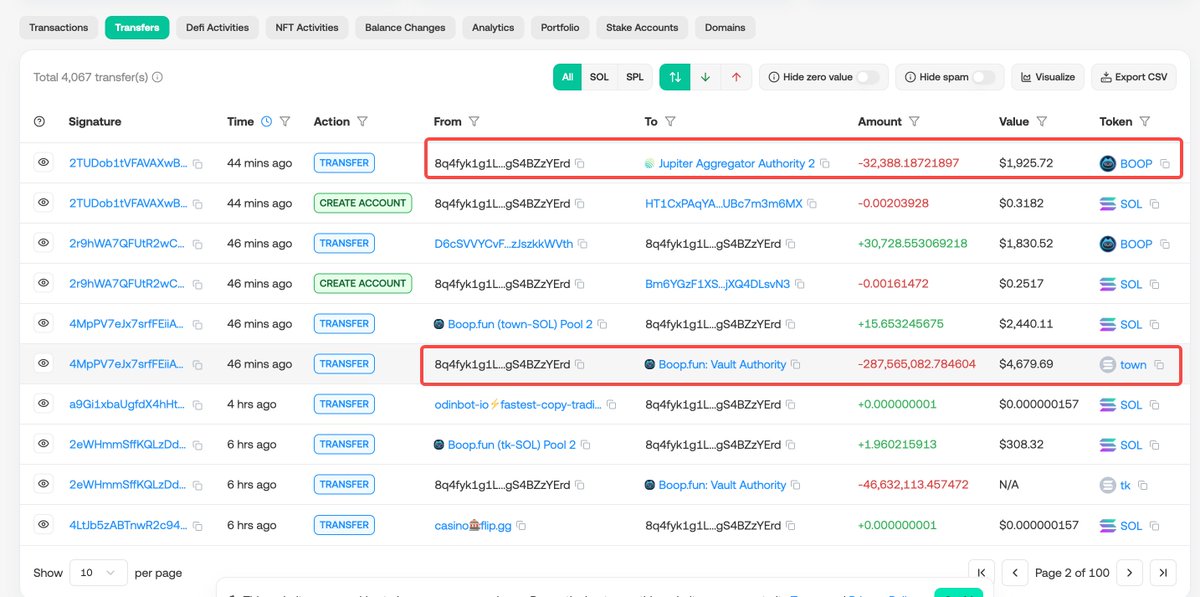1200x597 pixels.
Task: Toggle eye icon on odinbot-io row
Action: tap(43, 404)
